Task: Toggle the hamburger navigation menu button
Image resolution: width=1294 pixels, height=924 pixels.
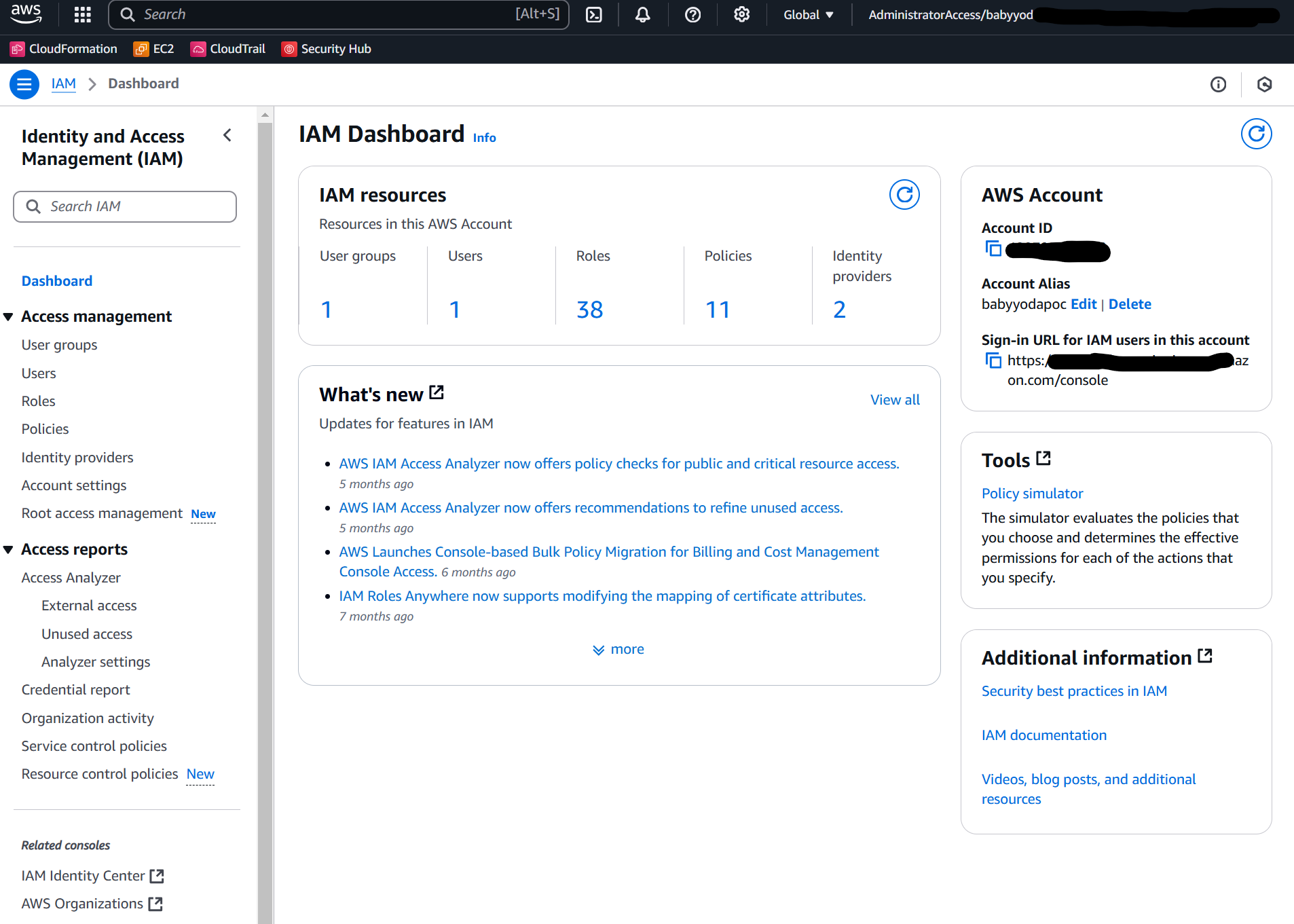Action: pos(24,84)
